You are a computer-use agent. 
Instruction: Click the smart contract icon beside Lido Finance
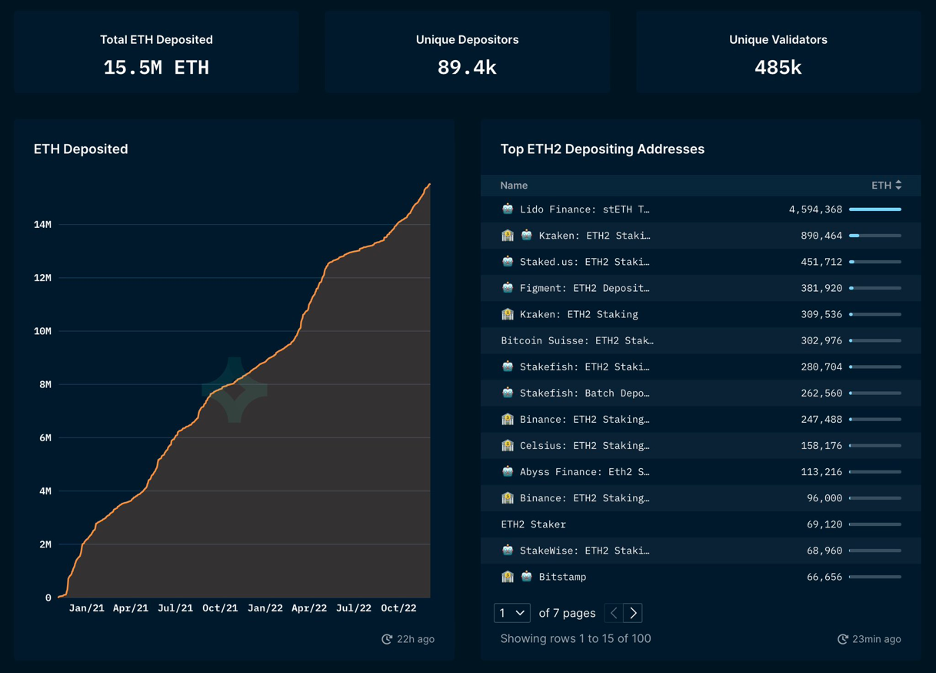[507, 209]
